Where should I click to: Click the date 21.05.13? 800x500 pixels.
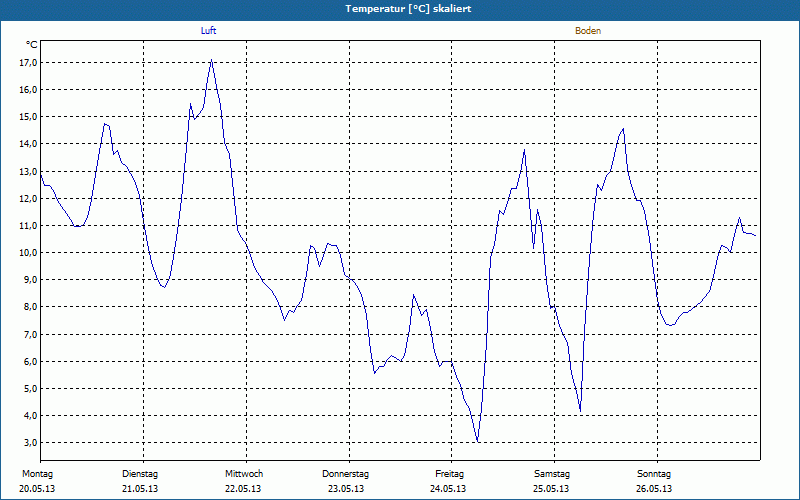pos(140,489)
